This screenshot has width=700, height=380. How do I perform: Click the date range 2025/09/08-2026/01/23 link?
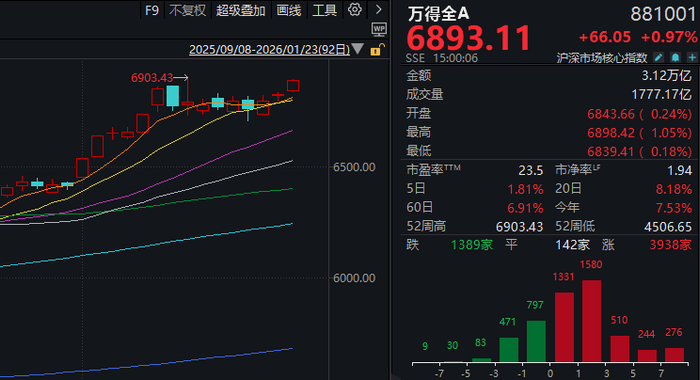[269, 50]
